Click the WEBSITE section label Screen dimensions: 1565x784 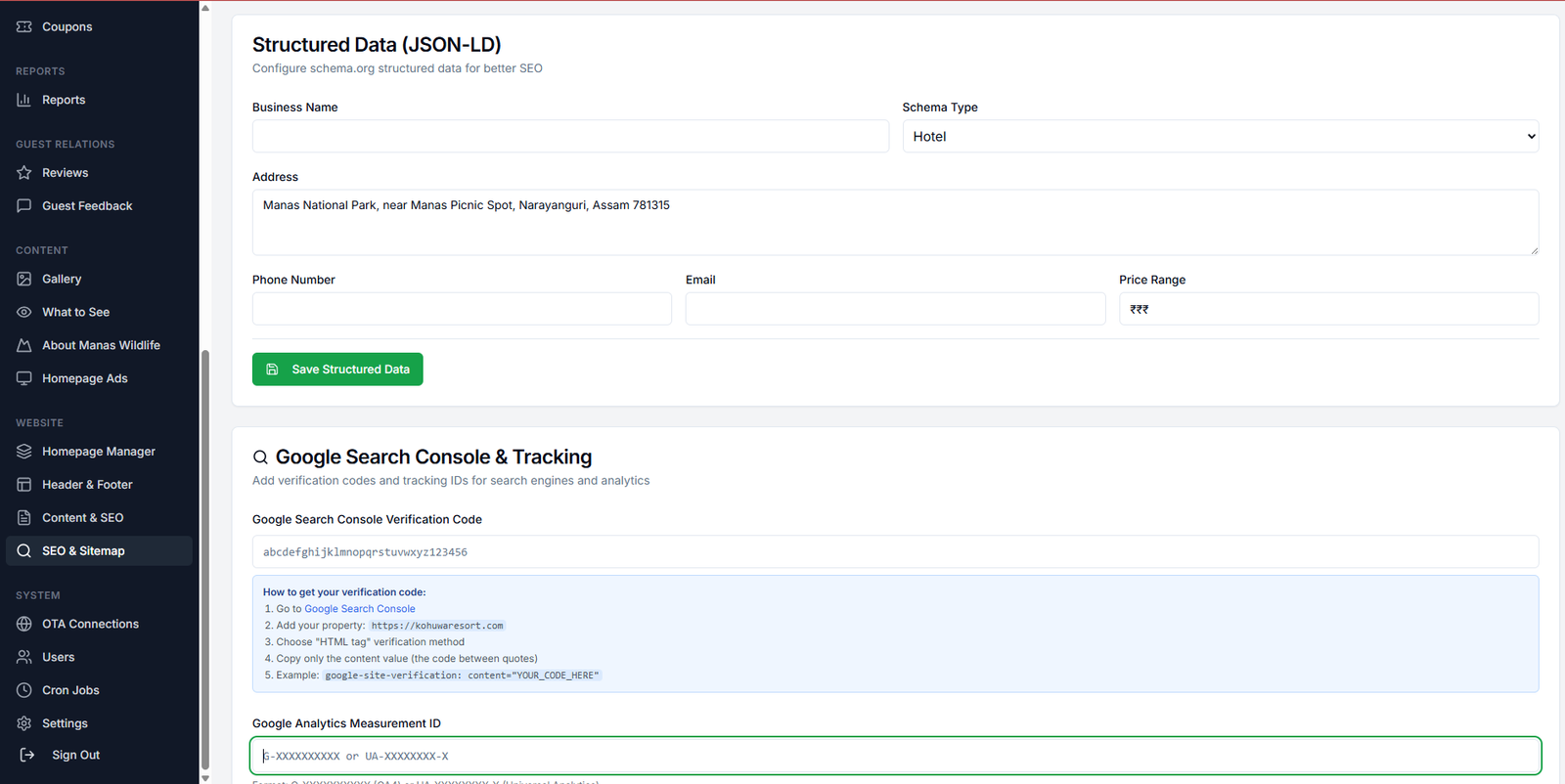39,423
